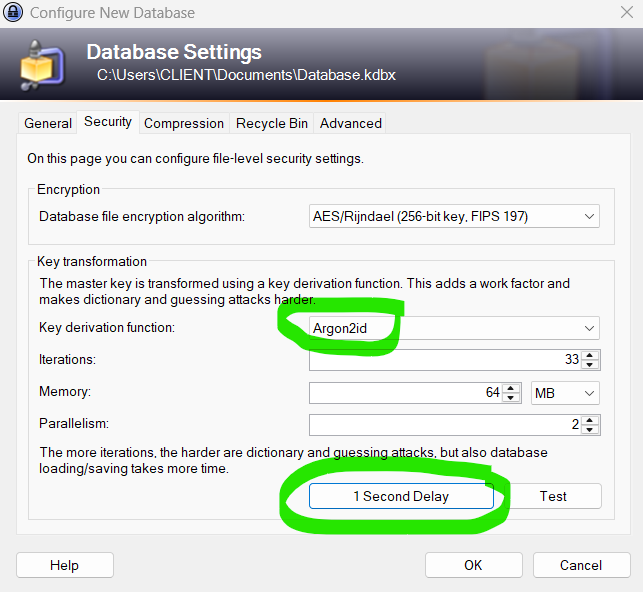Select the Recycle Bin tab
This screenshot has height=592, width=643.
272,123
